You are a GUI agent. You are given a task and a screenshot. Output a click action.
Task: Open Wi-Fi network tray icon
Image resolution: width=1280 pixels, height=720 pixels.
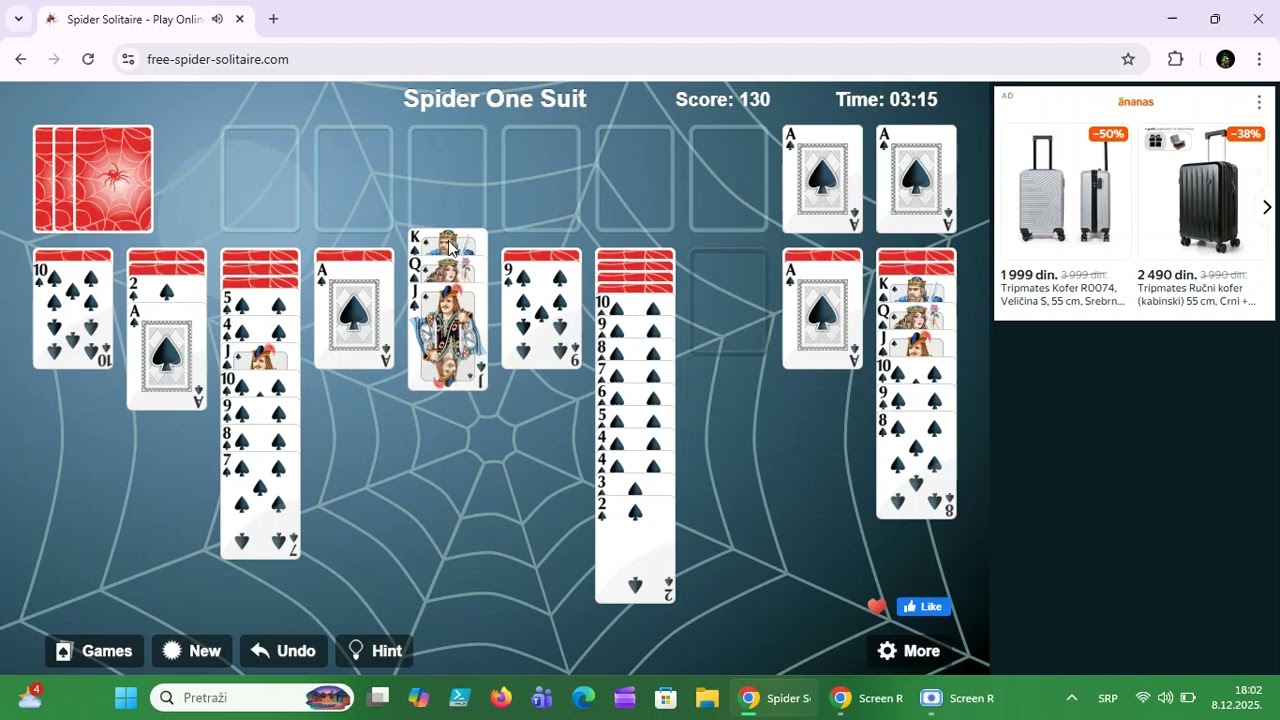(x=1143, y=698)
